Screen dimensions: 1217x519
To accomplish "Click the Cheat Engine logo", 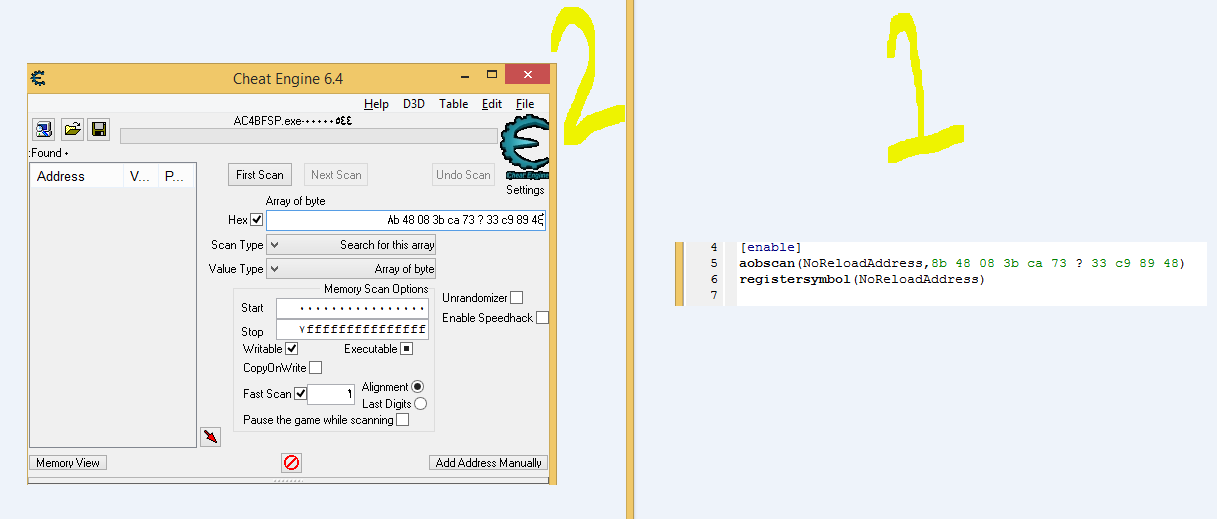I will click(524, 149).
